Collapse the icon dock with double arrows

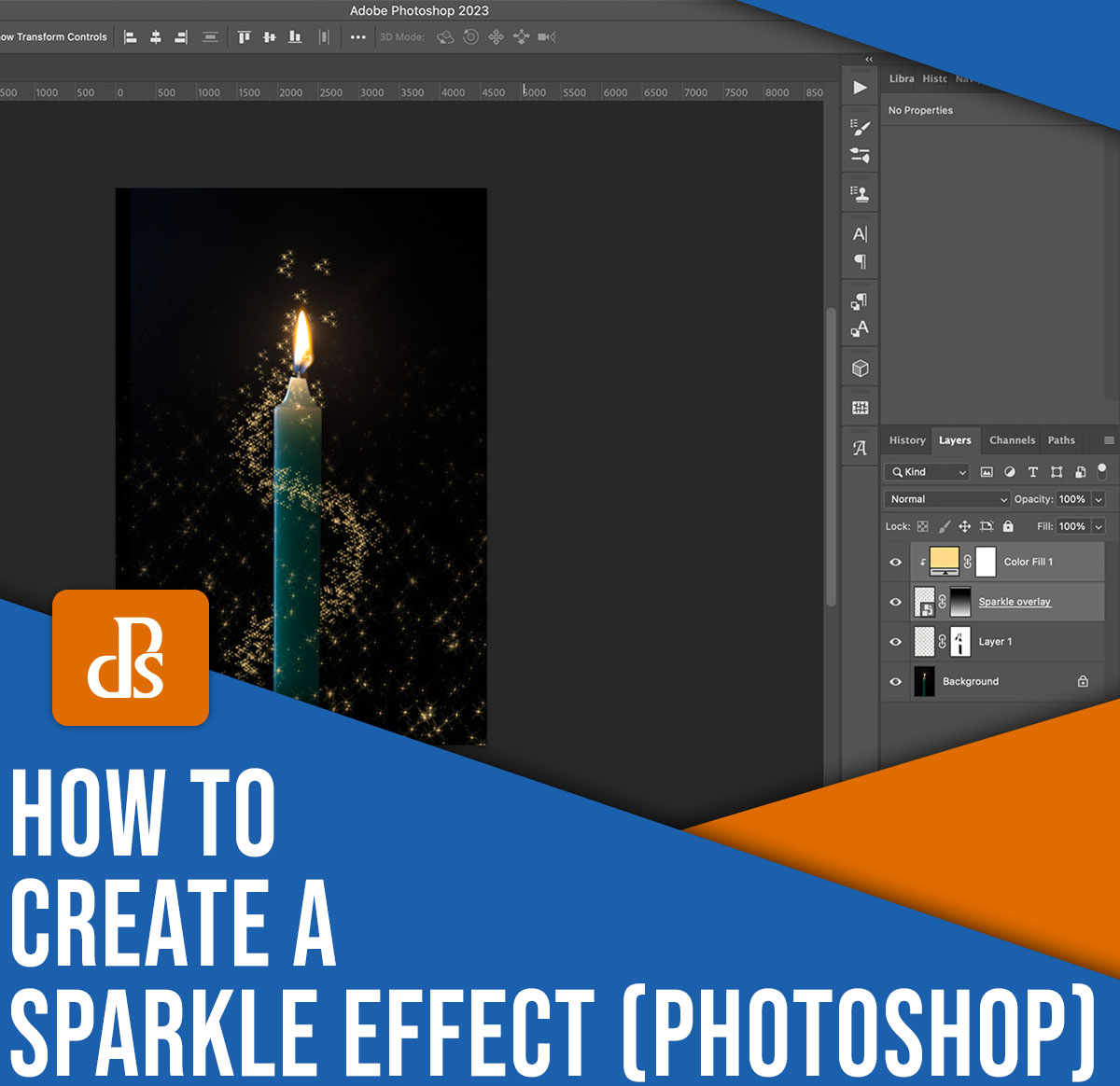pos(869,60)
